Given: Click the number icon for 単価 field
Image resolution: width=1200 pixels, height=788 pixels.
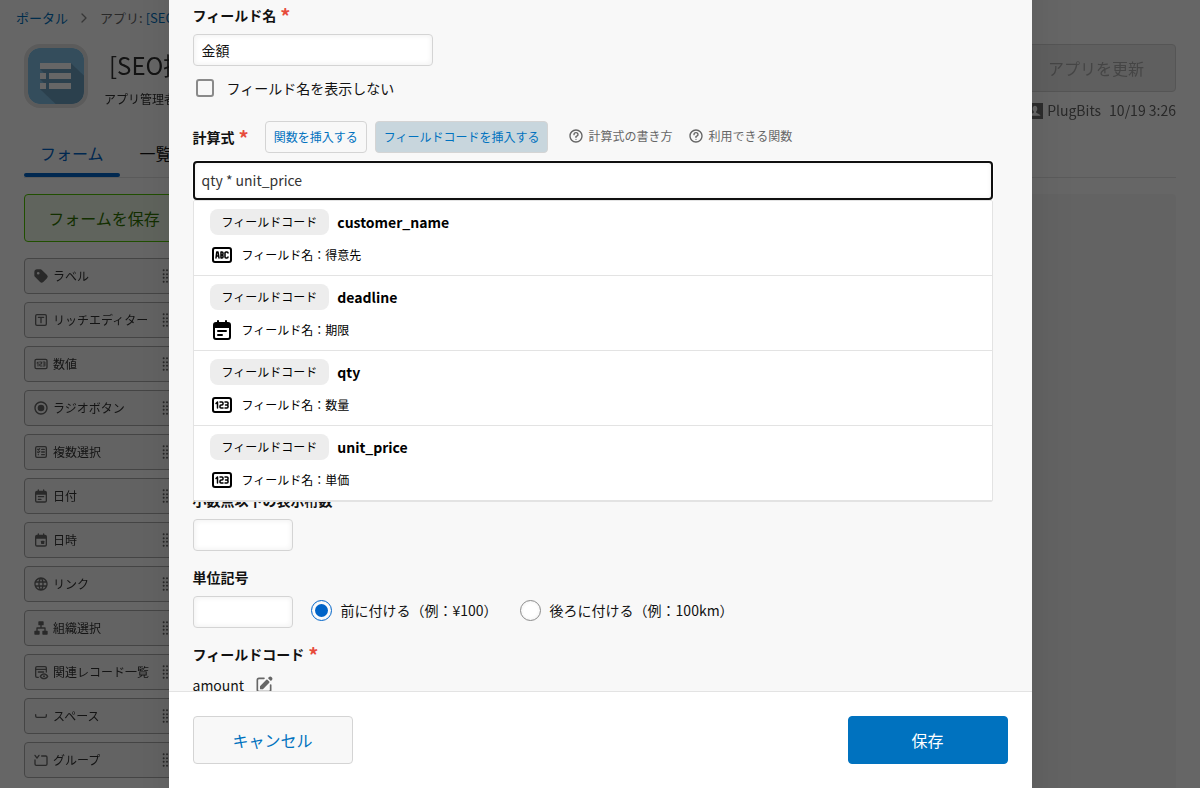Looking at the screenshot, I should click(222, 480).
